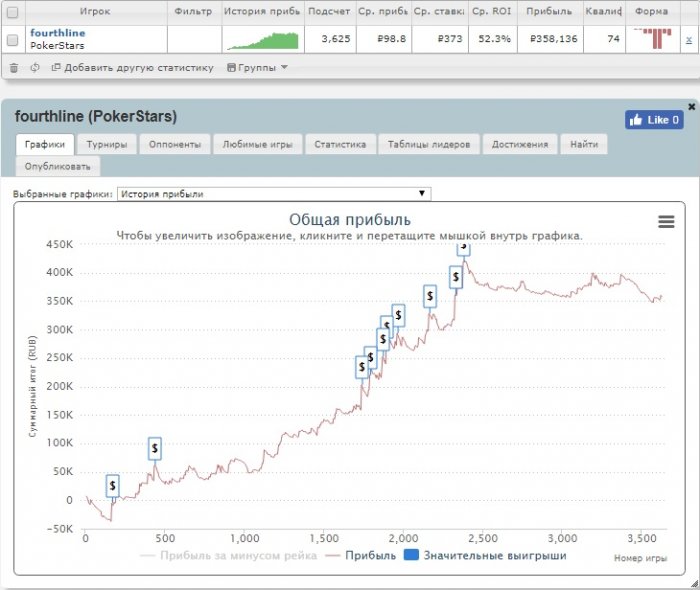Switch to the Статистика tab
700x590 pixels.
[x=340, y=144]
